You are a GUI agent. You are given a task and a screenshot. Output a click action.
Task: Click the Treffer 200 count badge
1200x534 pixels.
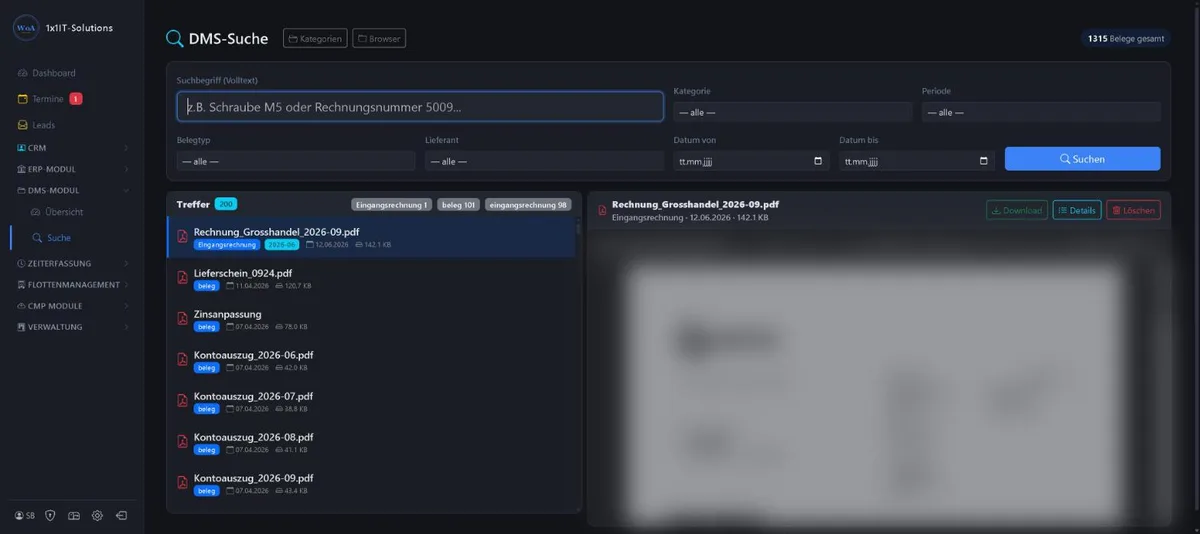(225, 204)
